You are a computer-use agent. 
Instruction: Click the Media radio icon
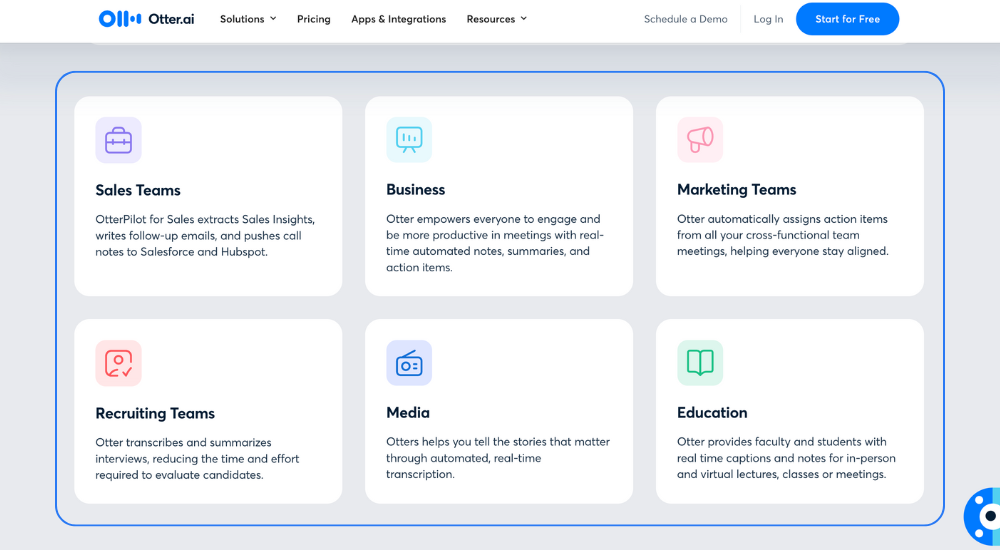(409, 363)
